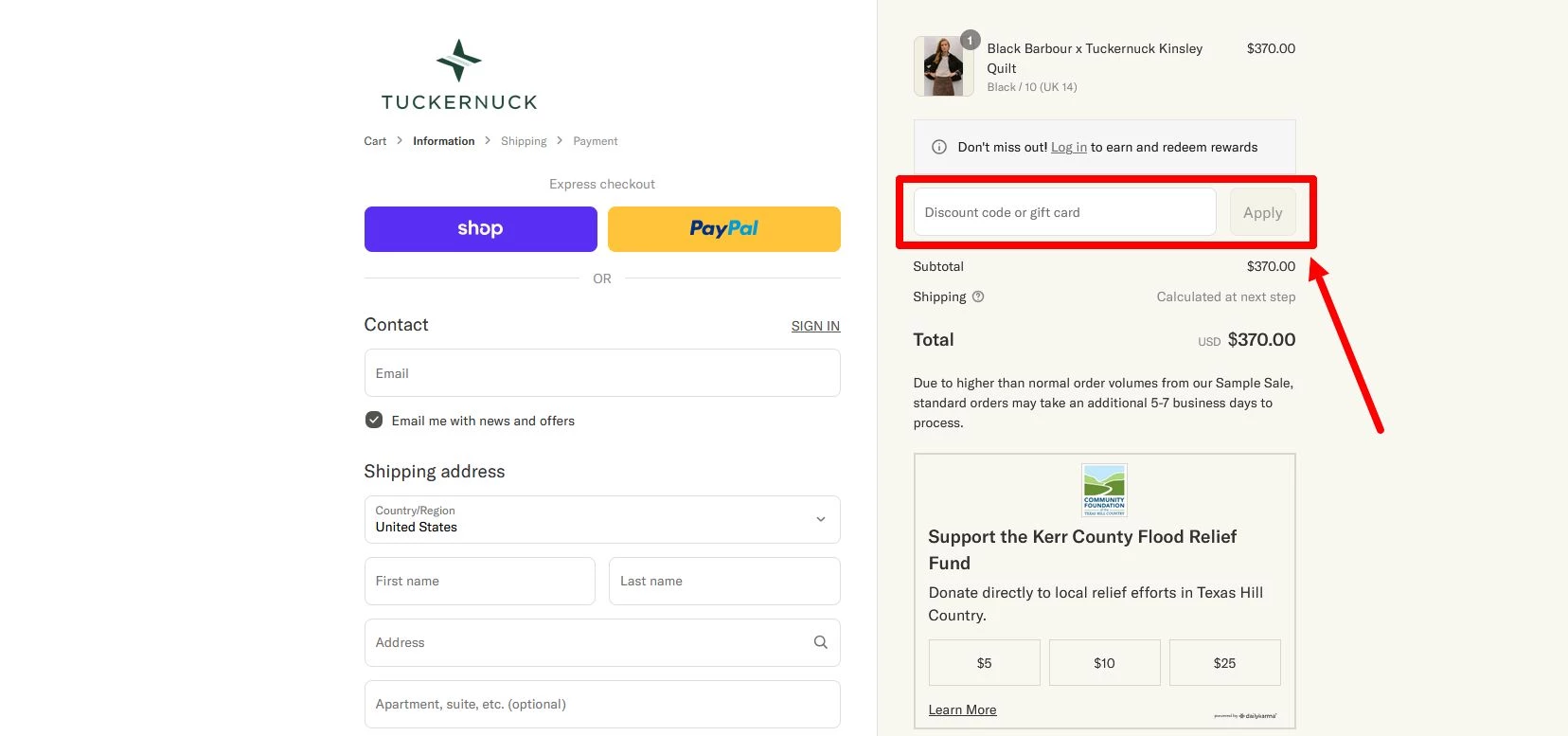
Task: Open Country/Region dropdown
Action: point(602,519)
